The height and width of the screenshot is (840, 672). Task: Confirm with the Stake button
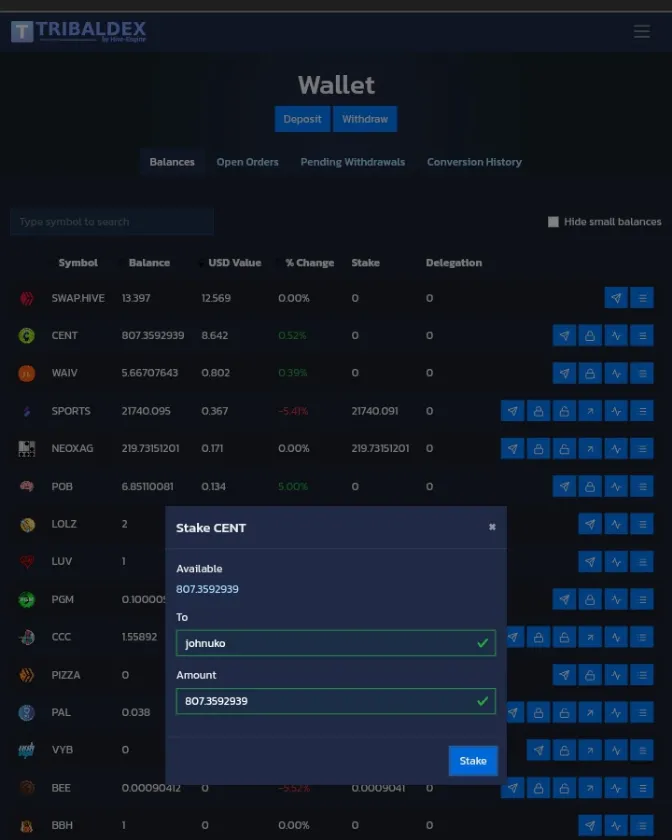pyautogui.click(x=473, y=761)
